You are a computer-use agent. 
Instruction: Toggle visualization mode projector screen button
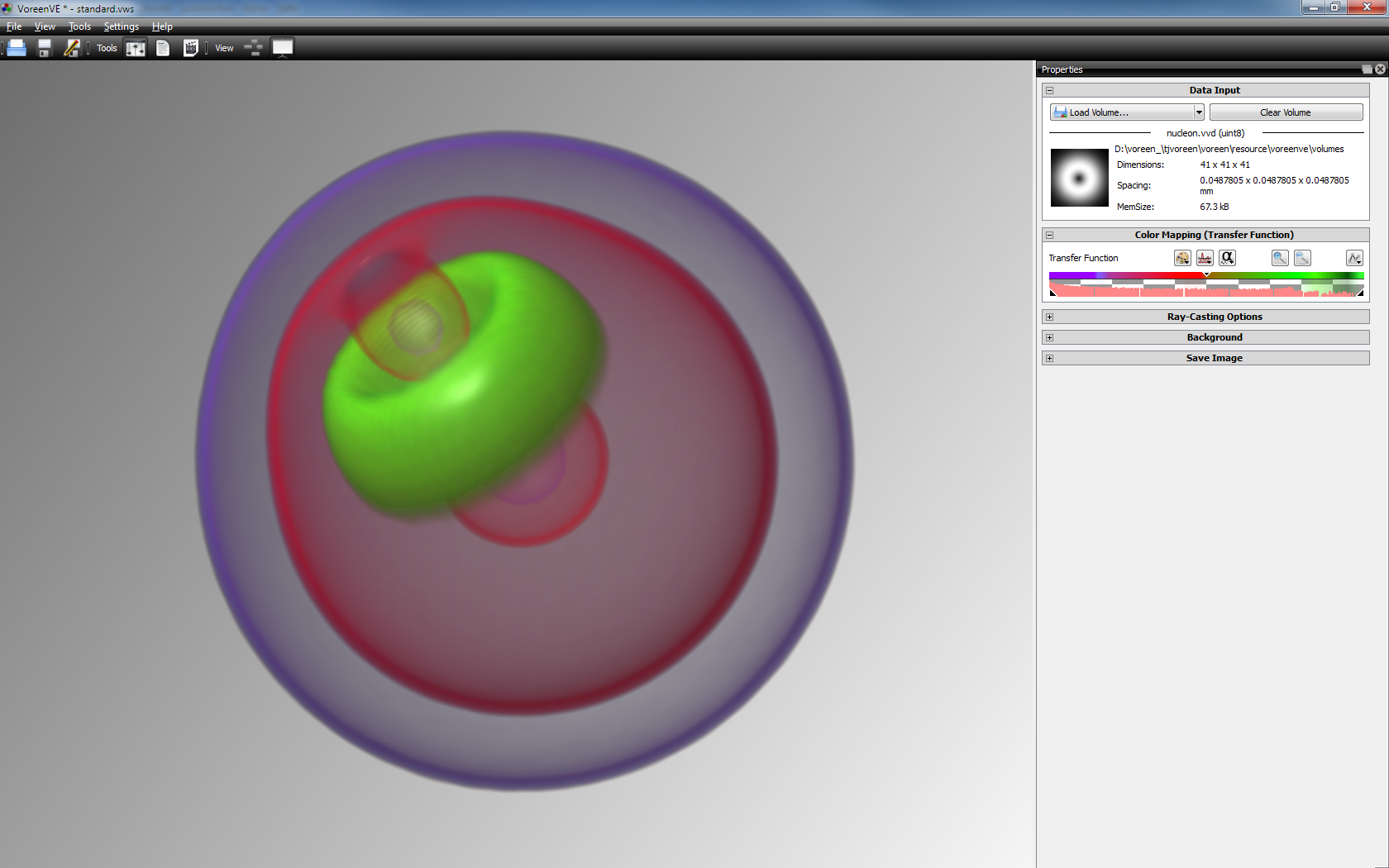283,48
